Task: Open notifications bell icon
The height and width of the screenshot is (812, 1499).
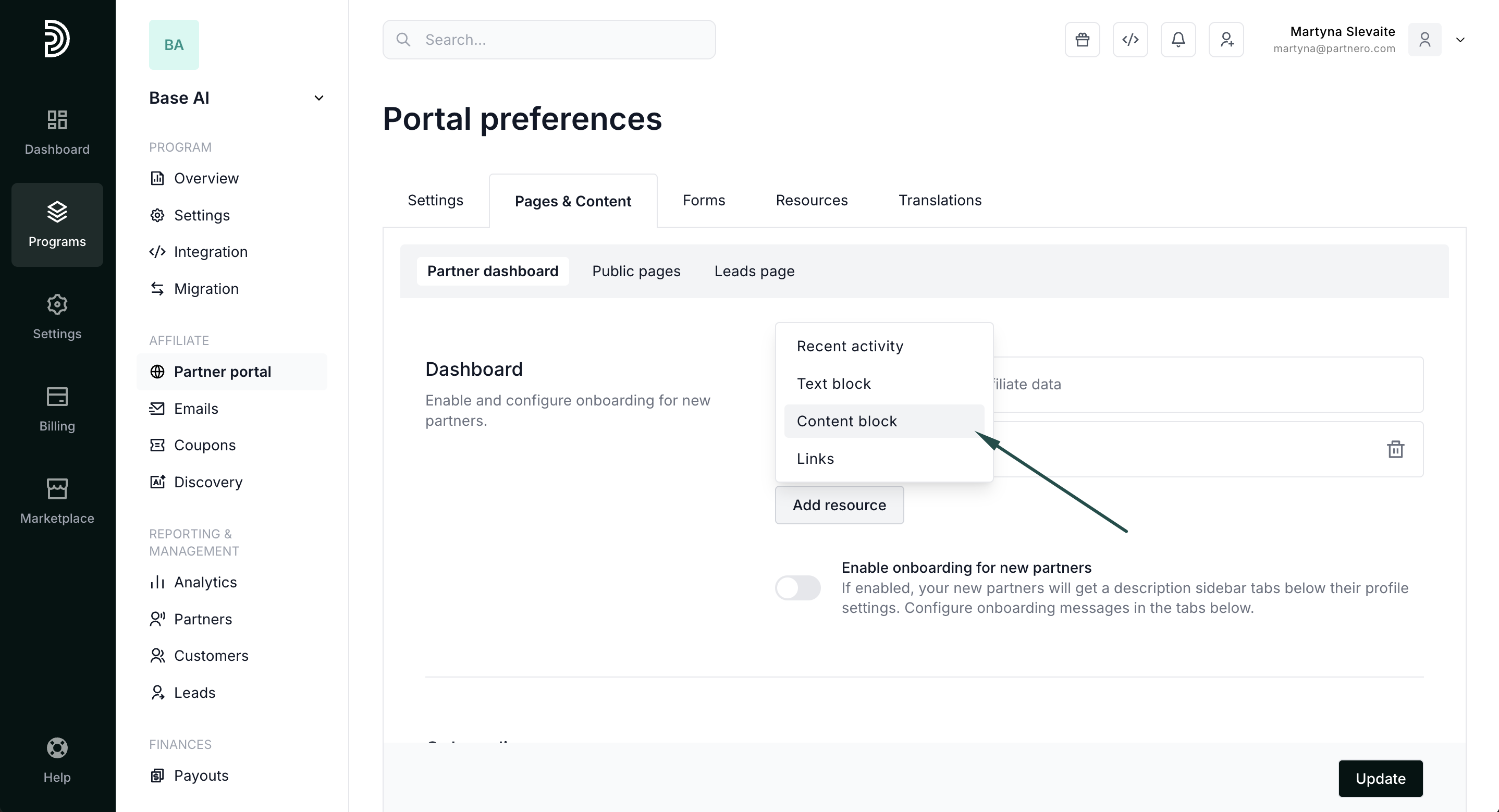Action: click(1178, 40)
